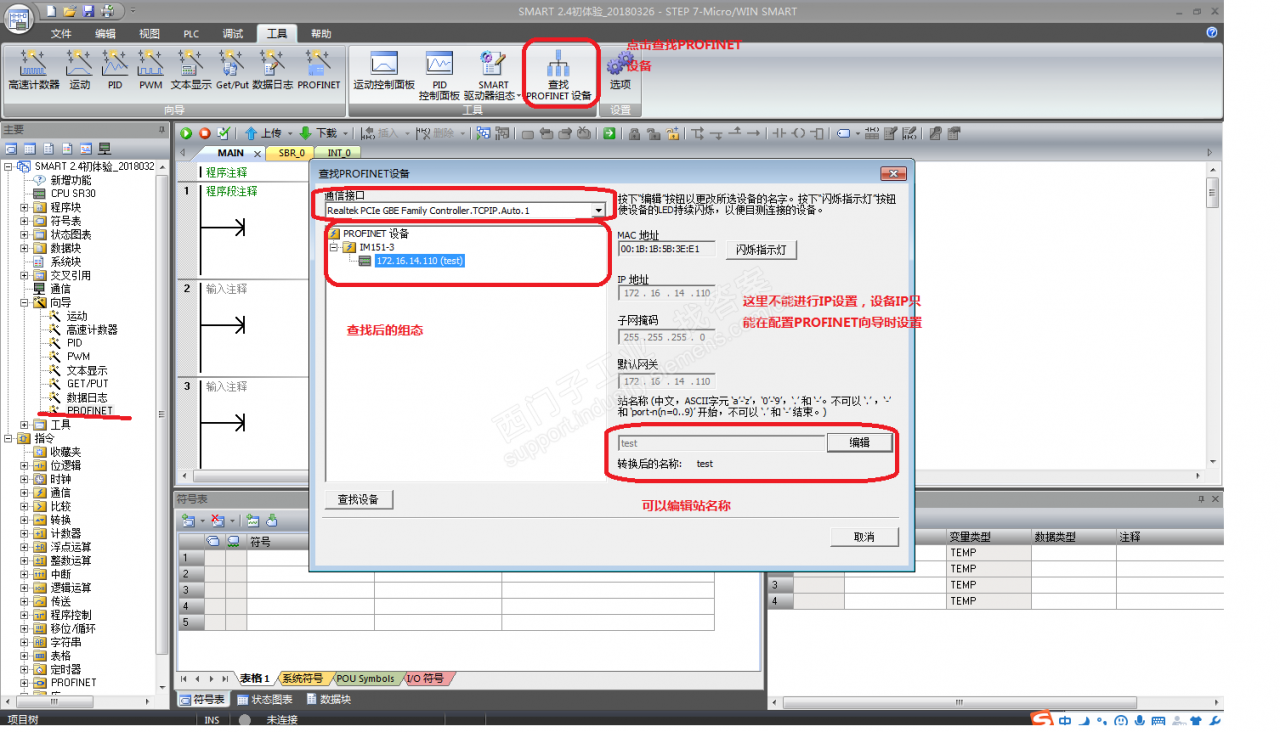
Task: Click 编辑 button for station name
Action: (x=859, y=442)
